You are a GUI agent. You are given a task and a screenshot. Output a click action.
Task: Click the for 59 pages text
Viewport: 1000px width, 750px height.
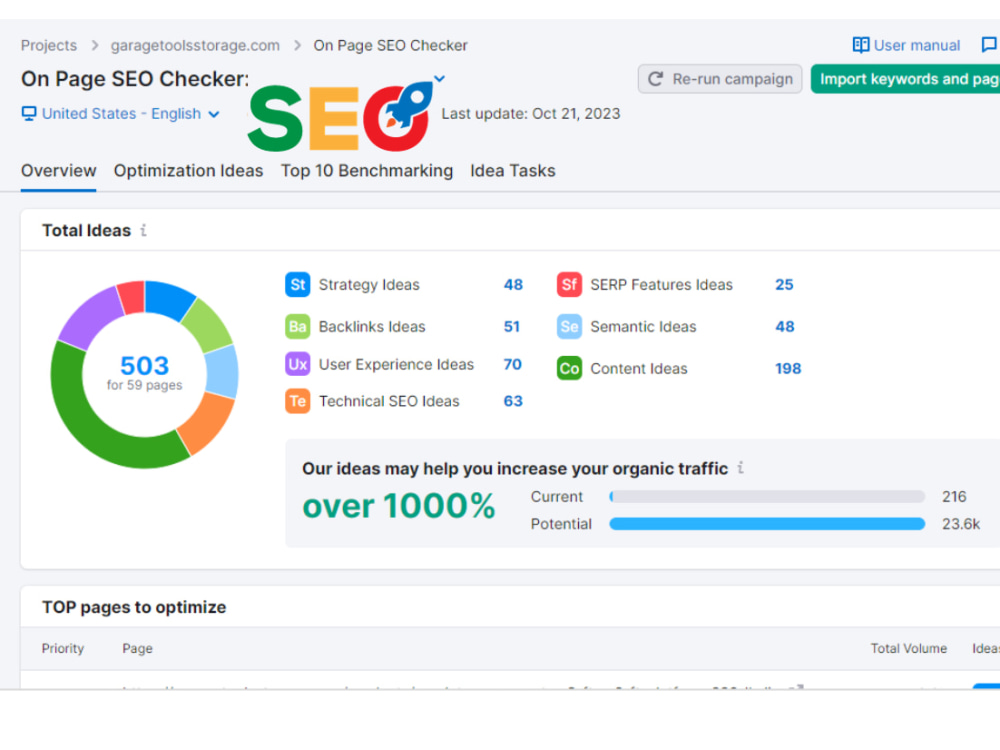(x=145, y=385)
